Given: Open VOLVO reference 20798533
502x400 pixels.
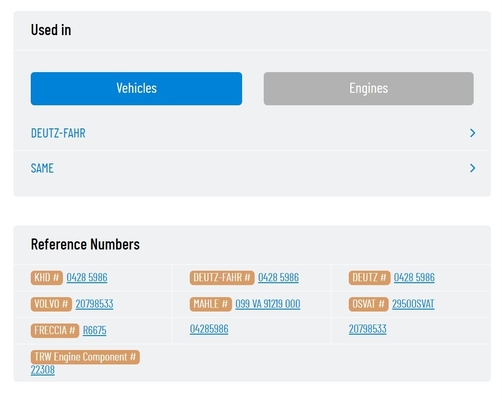Looking at the screenshot, I should (x=94, y=304).
